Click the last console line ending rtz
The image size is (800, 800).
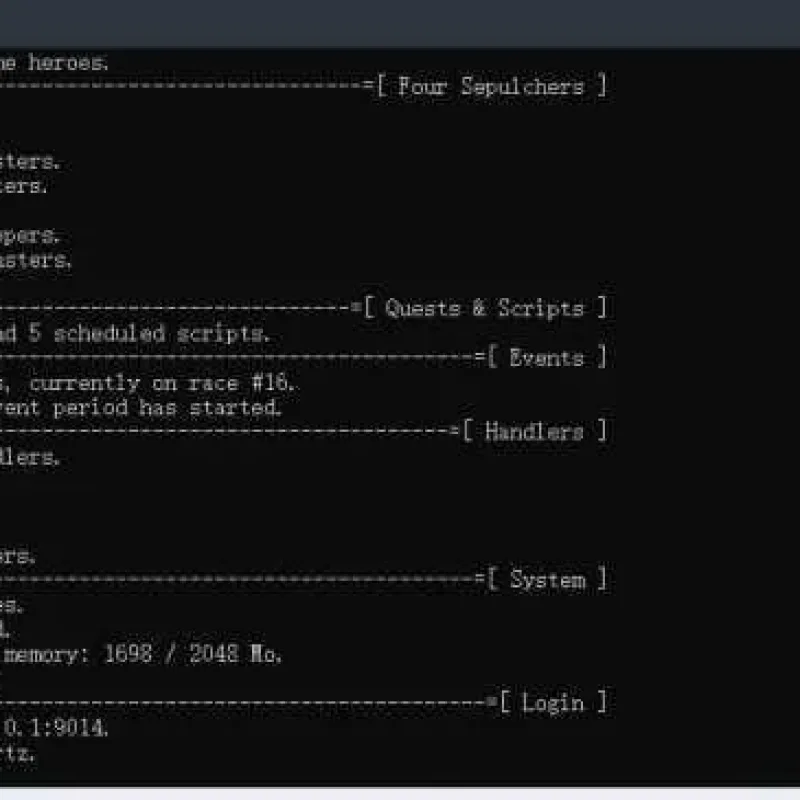pos(17,753)
